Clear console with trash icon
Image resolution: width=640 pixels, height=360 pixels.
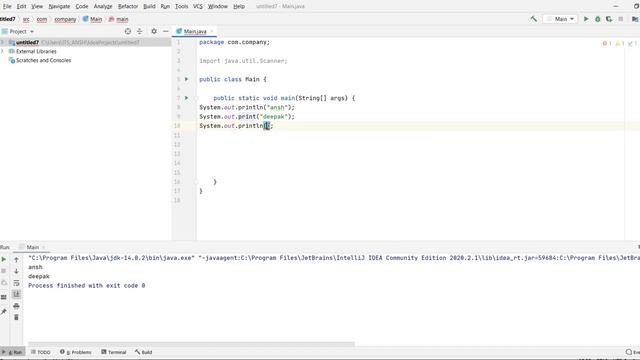[16, 317]
